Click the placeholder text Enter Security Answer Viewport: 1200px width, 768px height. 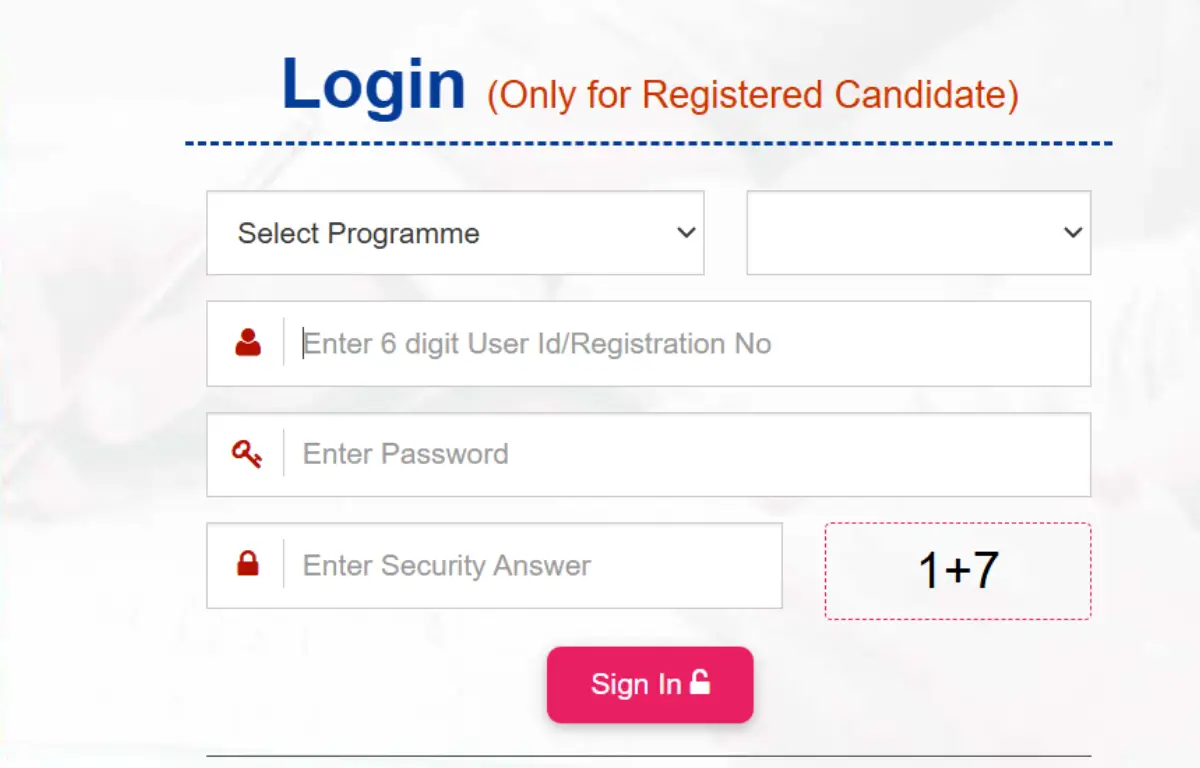point(447,566)
